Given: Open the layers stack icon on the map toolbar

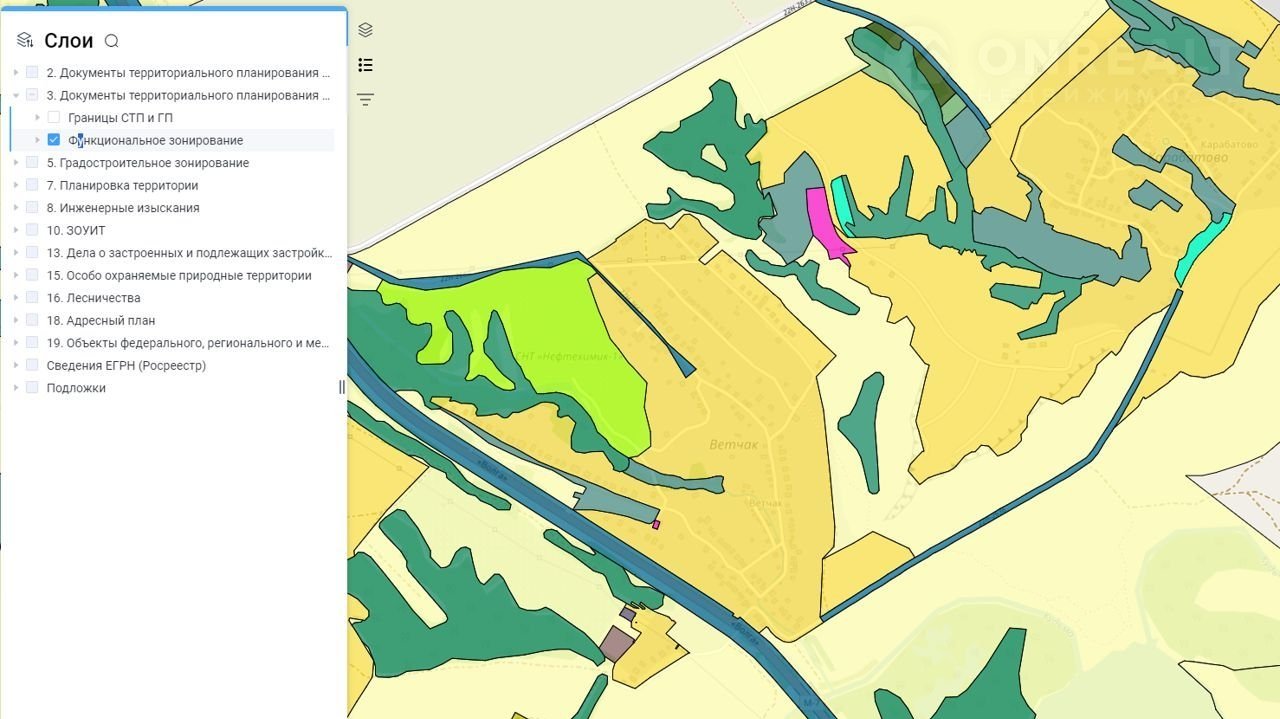Looking at the screenshot, I should [x=365, y=30].
